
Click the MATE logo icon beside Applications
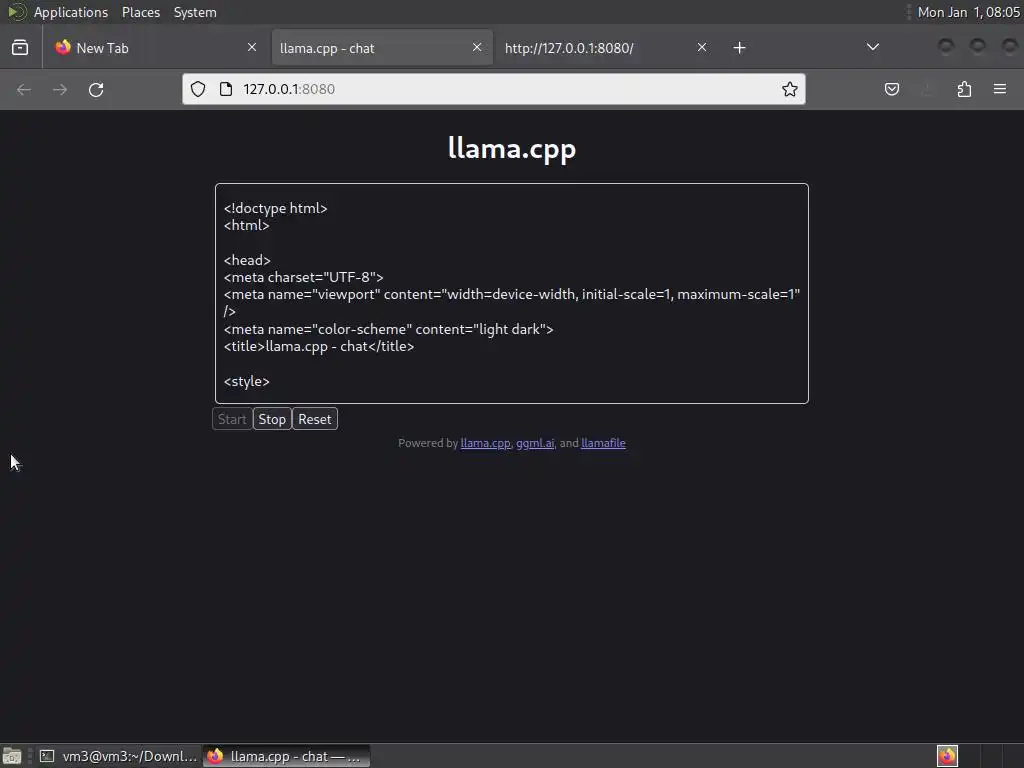pos(16,12)
